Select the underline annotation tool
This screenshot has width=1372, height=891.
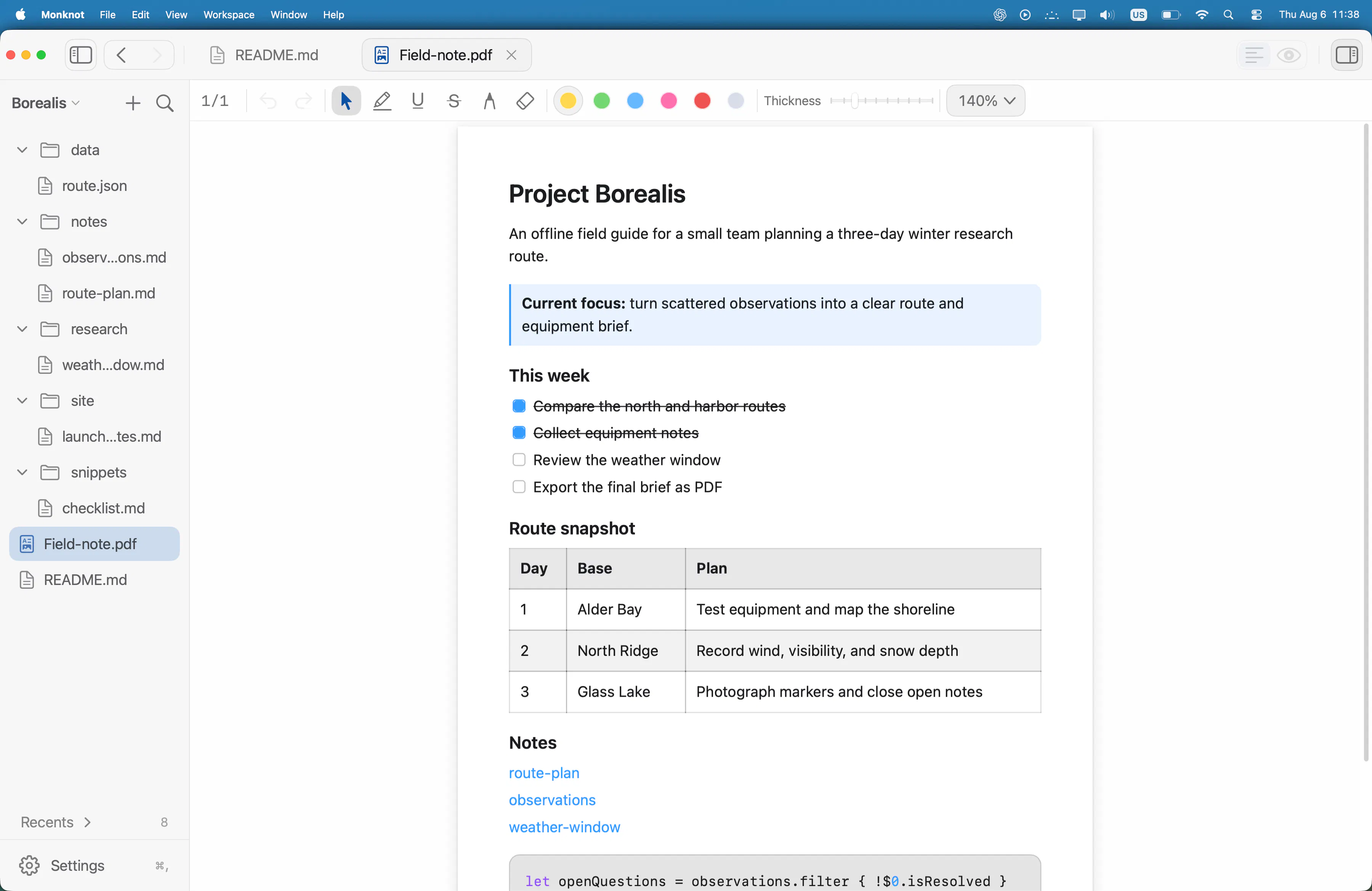[418, 101]
